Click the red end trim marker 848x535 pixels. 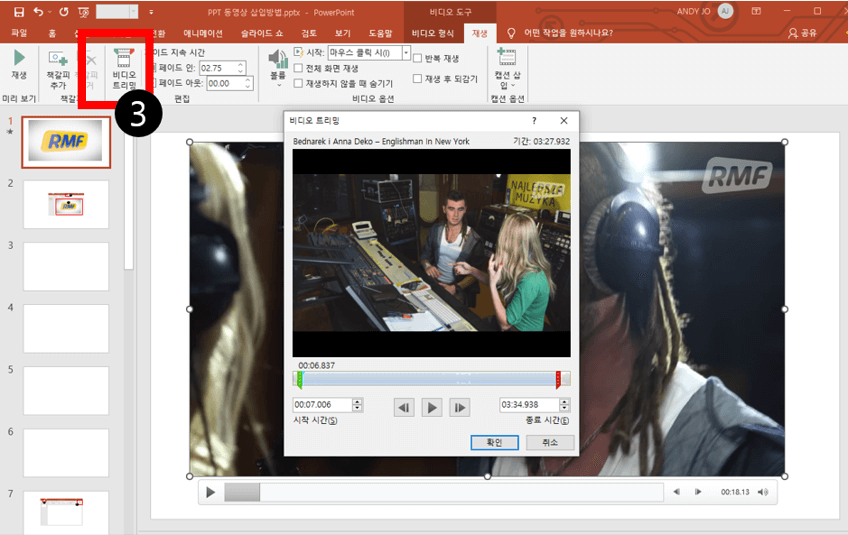point(558,380)
